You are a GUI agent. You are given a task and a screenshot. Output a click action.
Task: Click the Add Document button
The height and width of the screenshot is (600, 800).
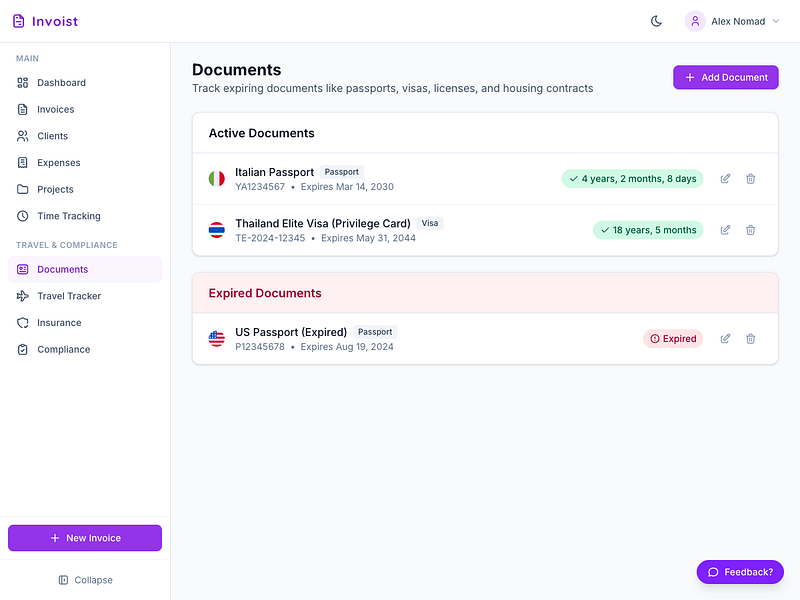tap(726, 77)
